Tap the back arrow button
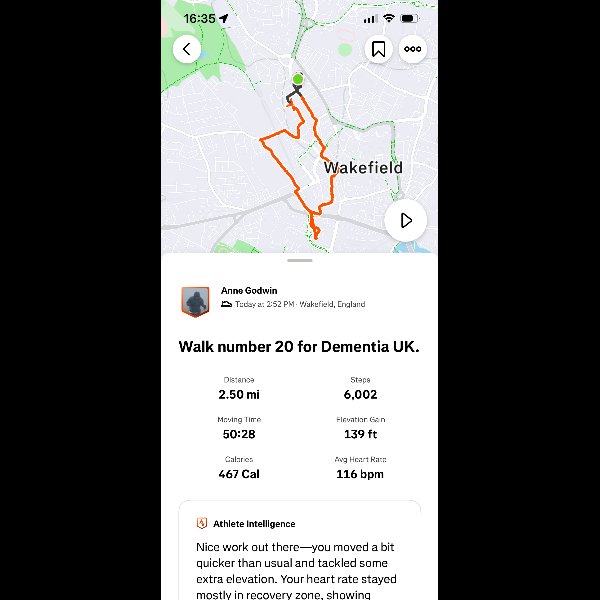 (187, 49)
